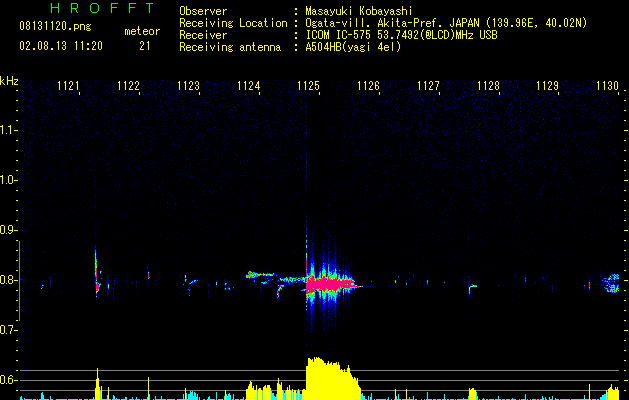The width and height of the screenshot is (629, 400).
Task: Click the 0.8 kHz axis label
Action: 7,280
